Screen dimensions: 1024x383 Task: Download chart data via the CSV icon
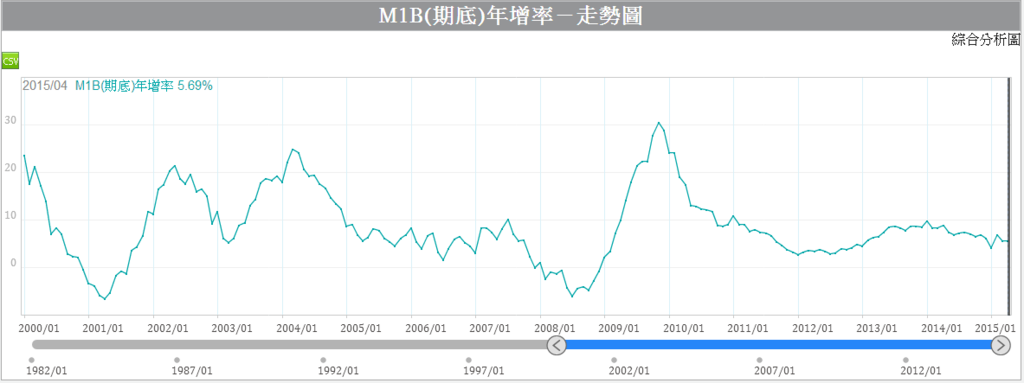(10, 61)
